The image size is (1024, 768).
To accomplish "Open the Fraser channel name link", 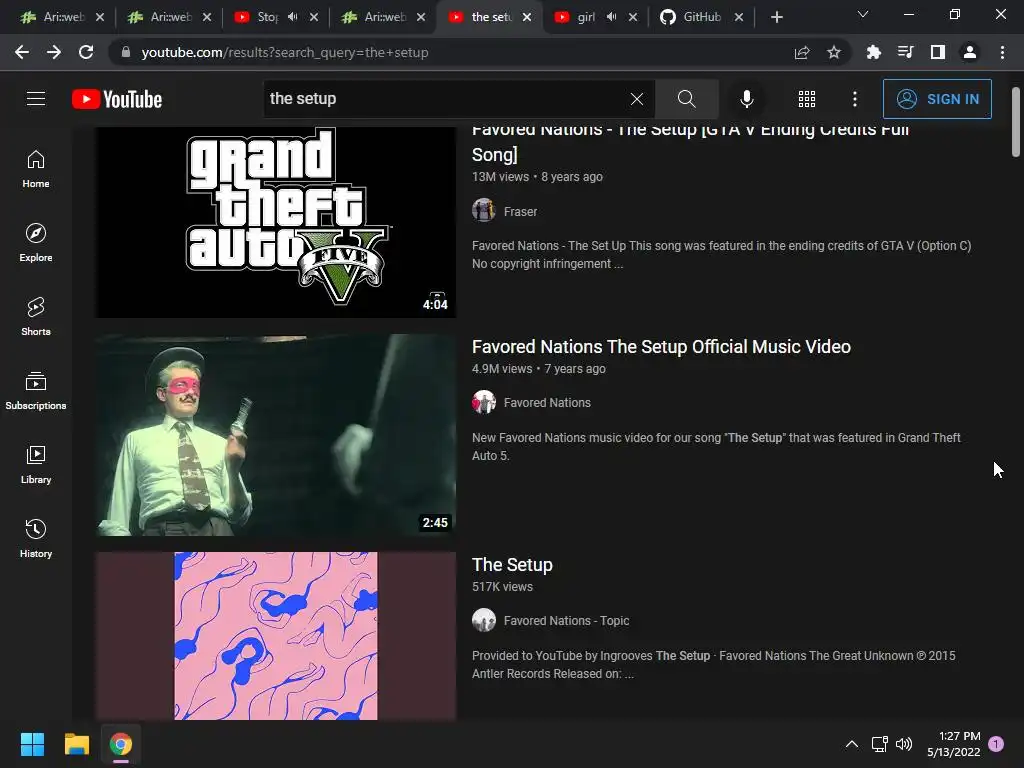I will click(520, 211).
